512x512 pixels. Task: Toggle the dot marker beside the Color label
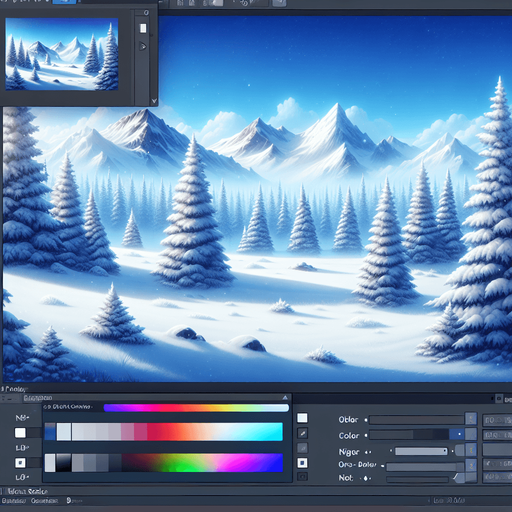click(366, 435)
